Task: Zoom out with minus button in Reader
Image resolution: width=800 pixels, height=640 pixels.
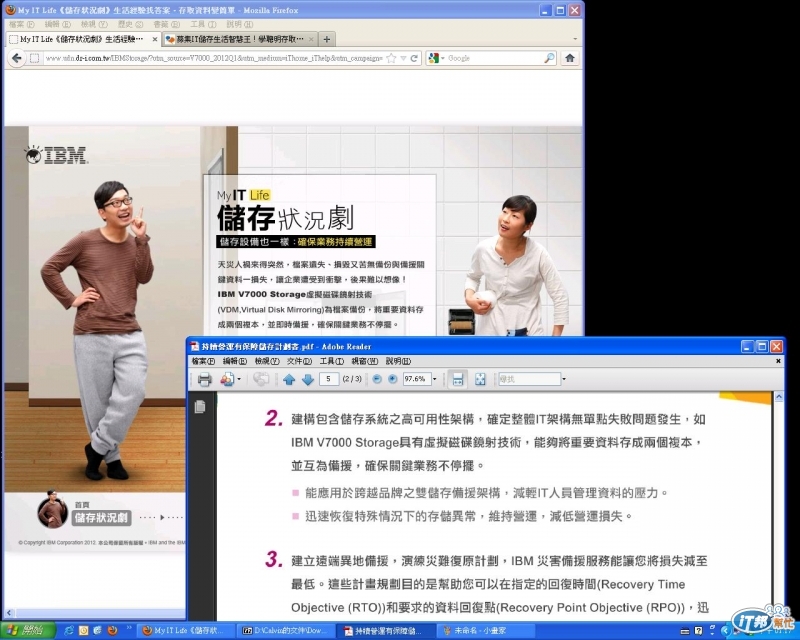Action: point(377,379)
